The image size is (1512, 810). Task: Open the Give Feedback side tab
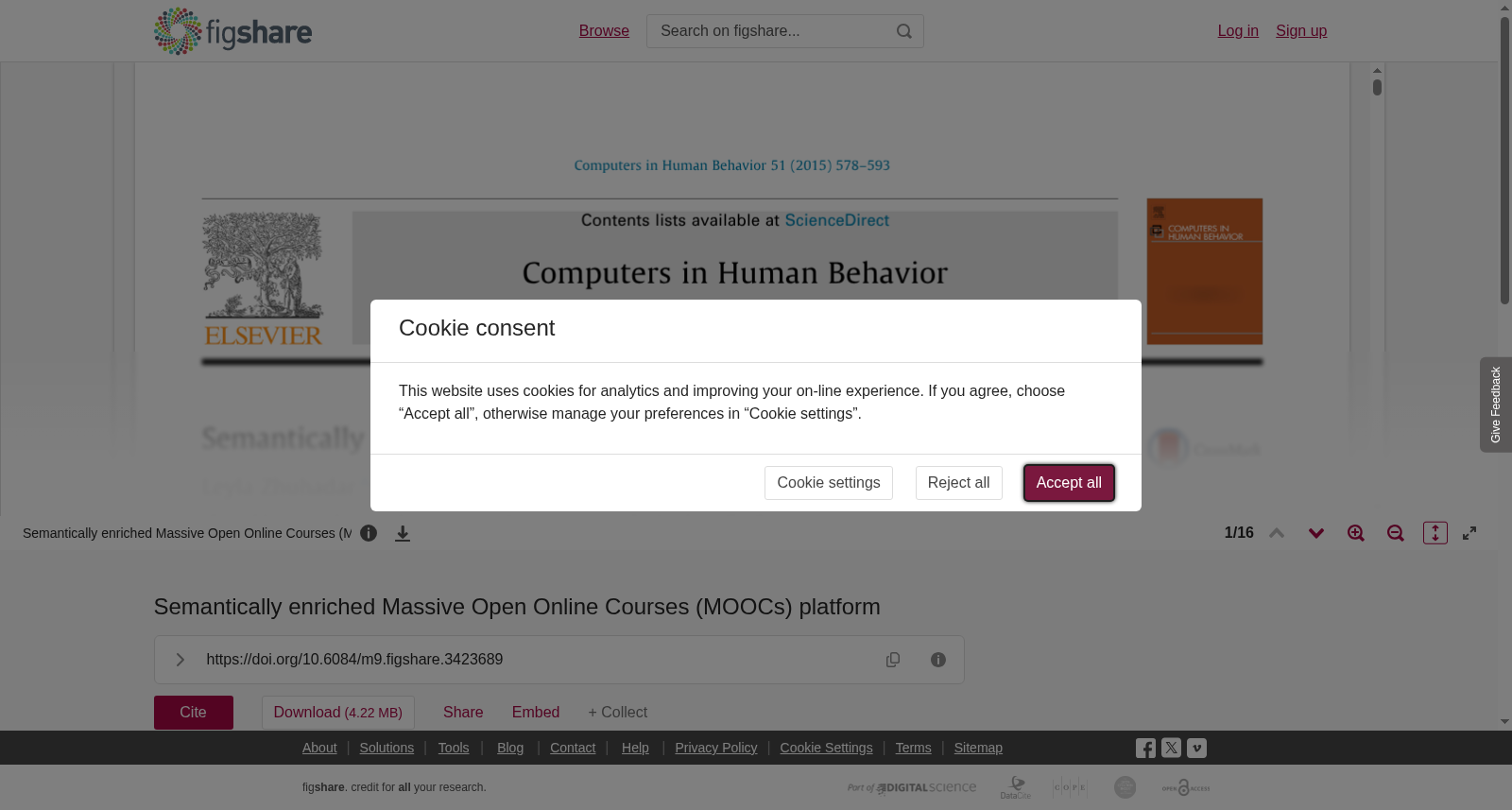[1496, 405]
